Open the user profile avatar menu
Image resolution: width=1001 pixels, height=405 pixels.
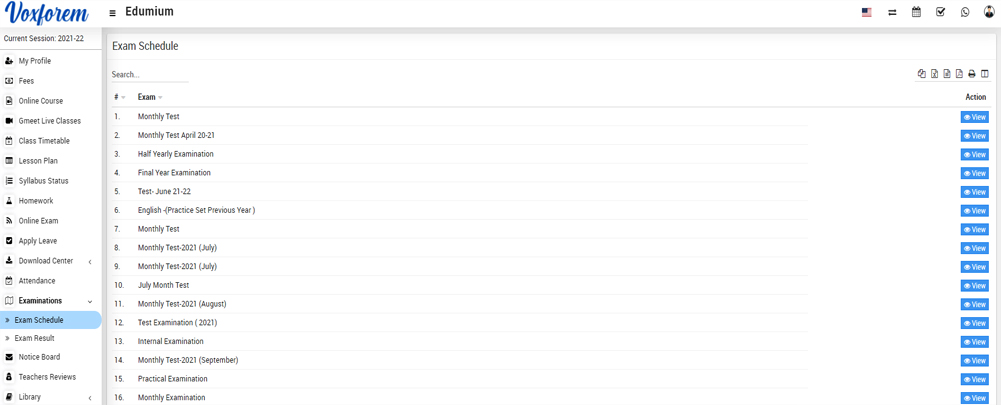point(989,12)
